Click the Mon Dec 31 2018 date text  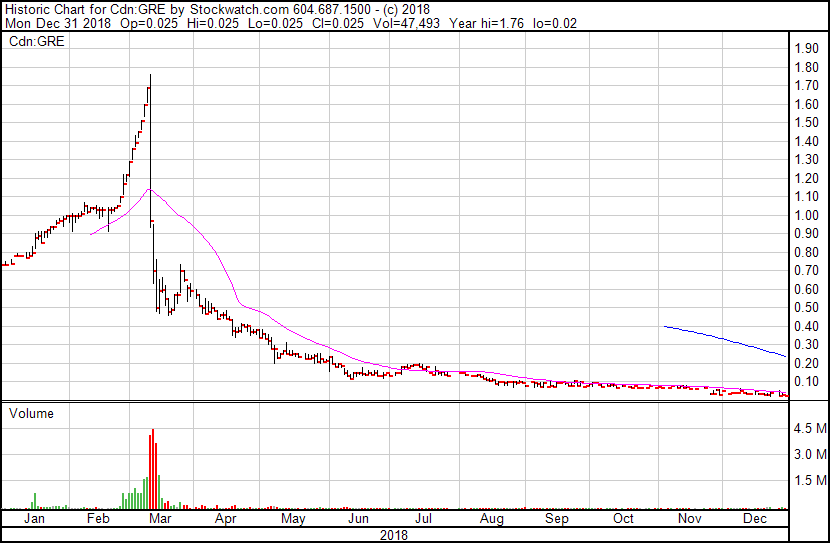[58, 23]
